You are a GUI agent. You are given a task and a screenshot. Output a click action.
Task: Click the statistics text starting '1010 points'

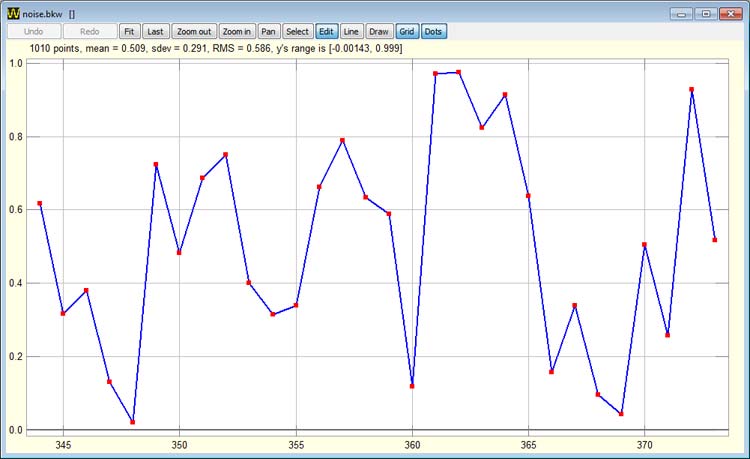coord(216,48)
